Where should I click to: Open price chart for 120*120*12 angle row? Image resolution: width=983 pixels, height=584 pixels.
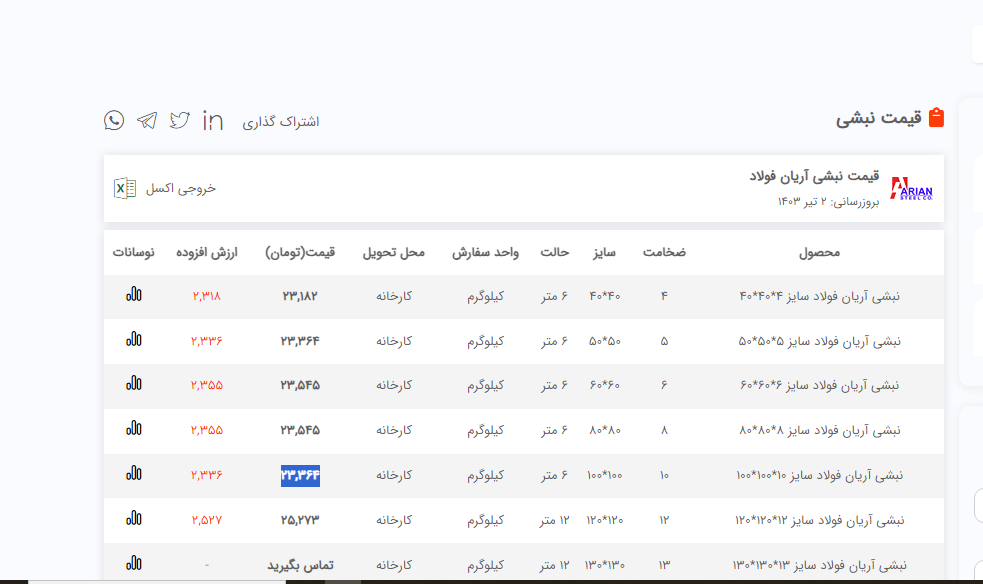133,519
